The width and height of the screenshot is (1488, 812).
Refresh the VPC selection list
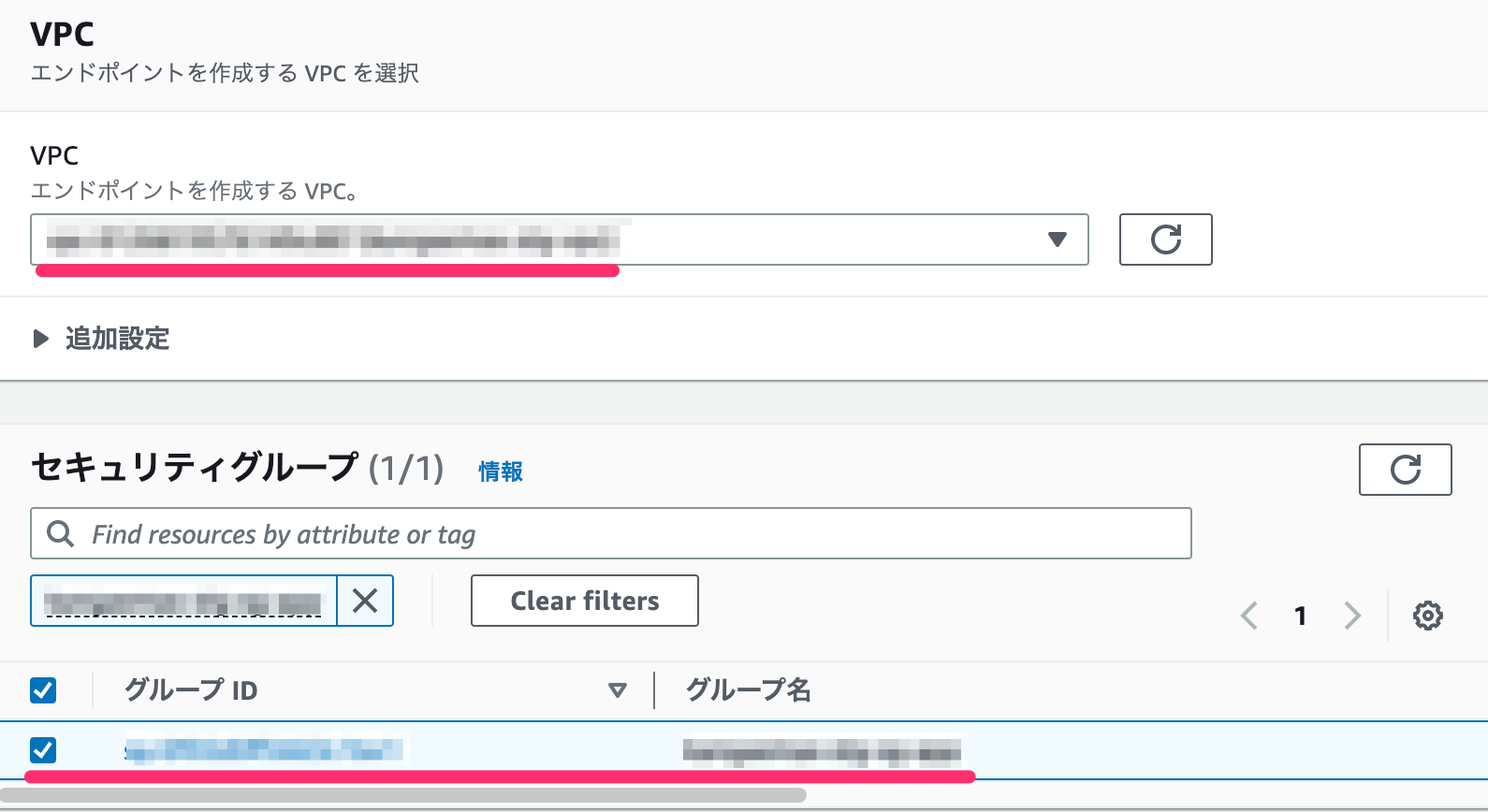pyautogui.click(x=1165, y=240)
